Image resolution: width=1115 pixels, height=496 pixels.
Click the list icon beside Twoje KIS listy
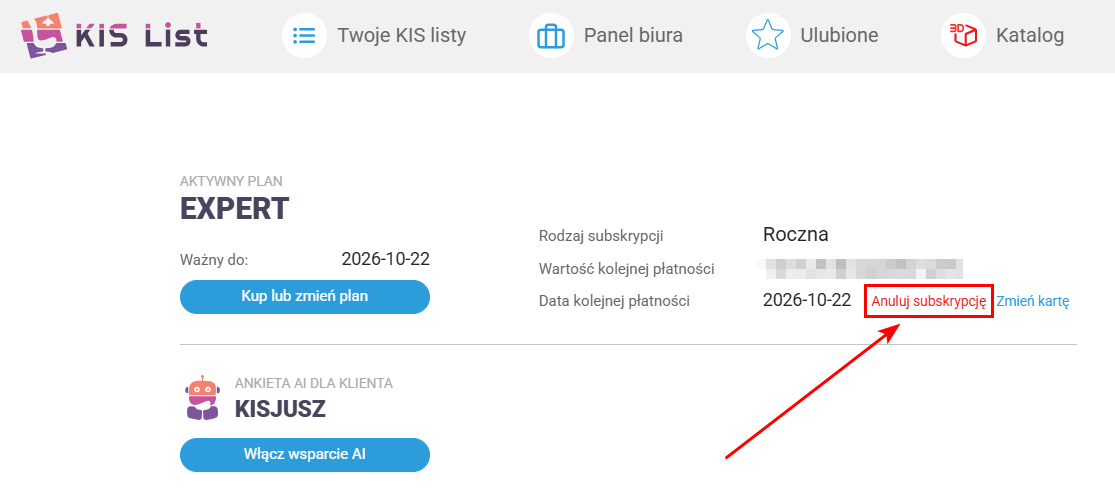pos(304,36)
